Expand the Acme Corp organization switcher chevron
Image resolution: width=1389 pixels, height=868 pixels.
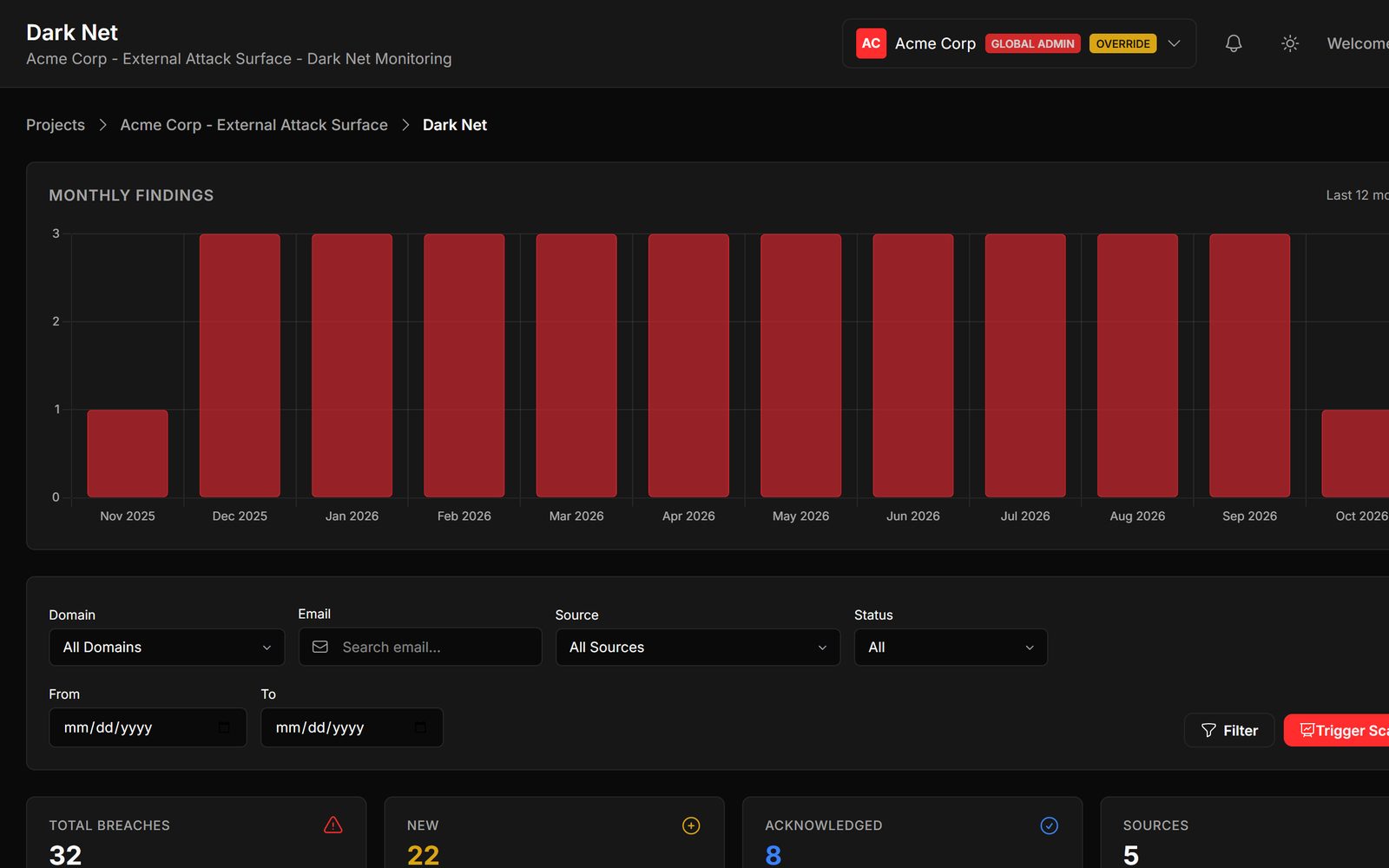point(1174,43)
